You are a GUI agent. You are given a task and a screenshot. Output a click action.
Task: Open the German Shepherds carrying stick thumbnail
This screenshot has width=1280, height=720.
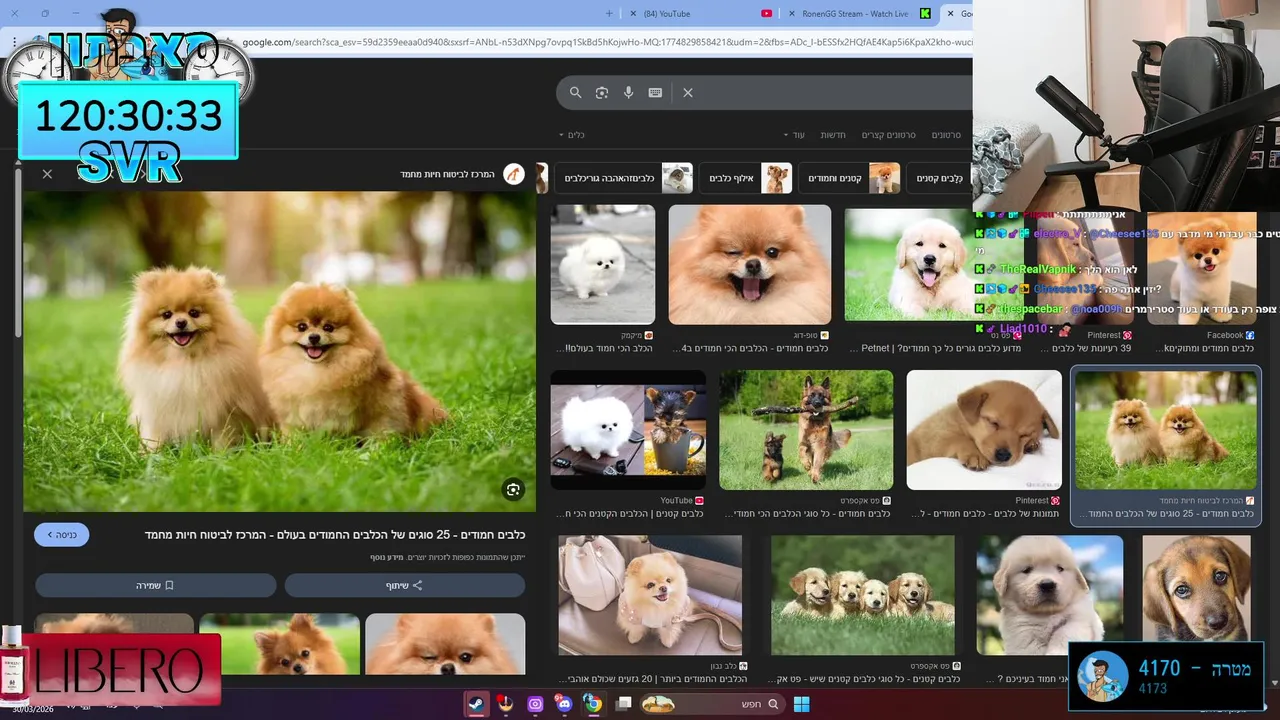[x=806, y=430]
